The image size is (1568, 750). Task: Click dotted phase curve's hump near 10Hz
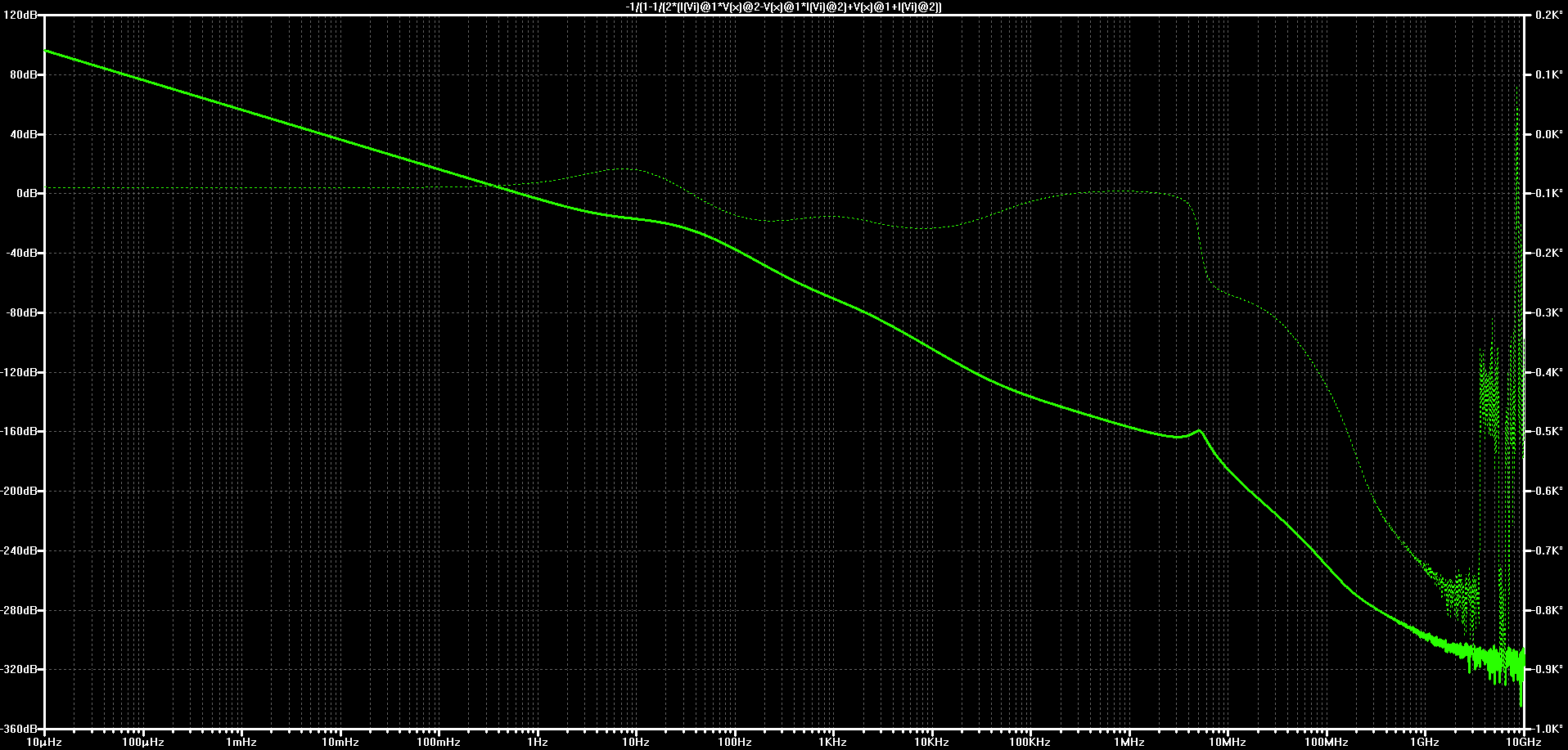627,169
